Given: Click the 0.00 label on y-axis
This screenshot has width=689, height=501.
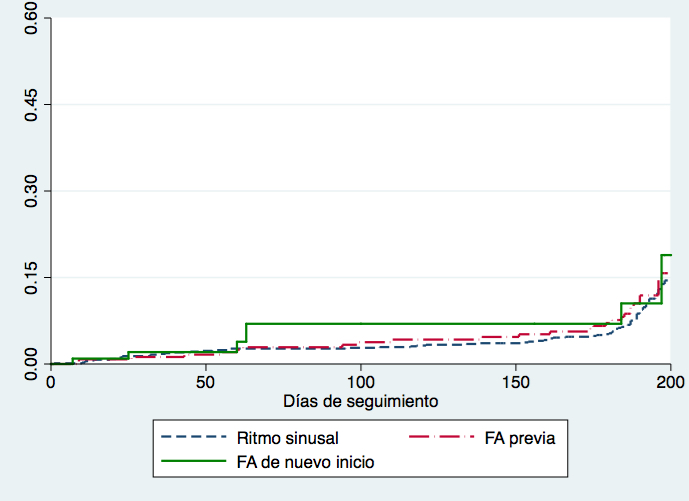Looking at the screenshot, I should pyautogui.click(x=31, y=362).
